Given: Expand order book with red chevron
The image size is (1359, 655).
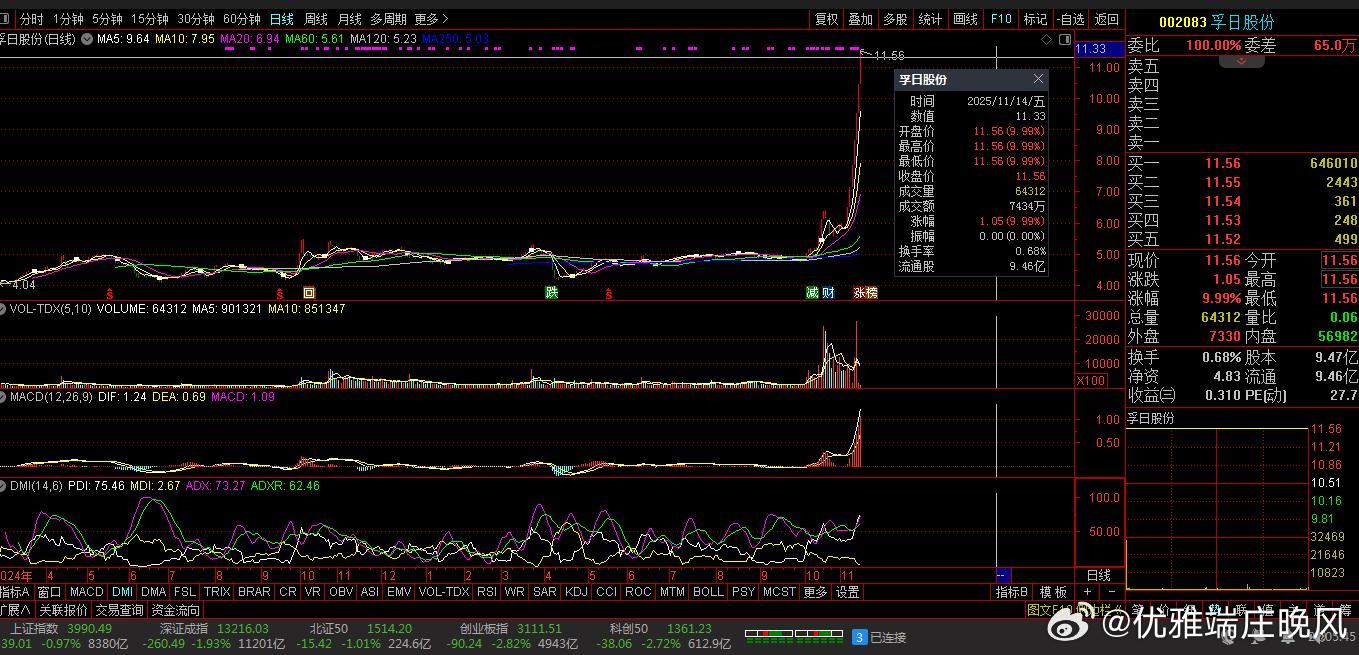Looking at the screenshot, I should pyautogui.click(x=1242, y=61).
